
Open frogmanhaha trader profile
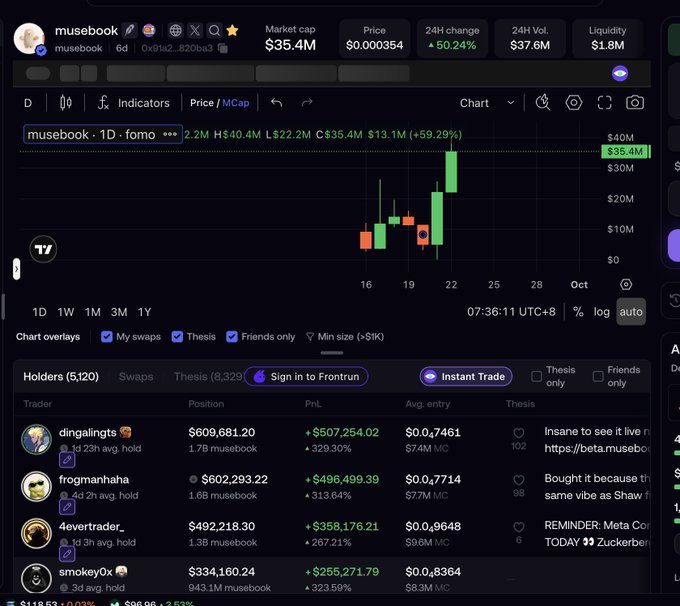pyautogui.click(x=94, y=479)
